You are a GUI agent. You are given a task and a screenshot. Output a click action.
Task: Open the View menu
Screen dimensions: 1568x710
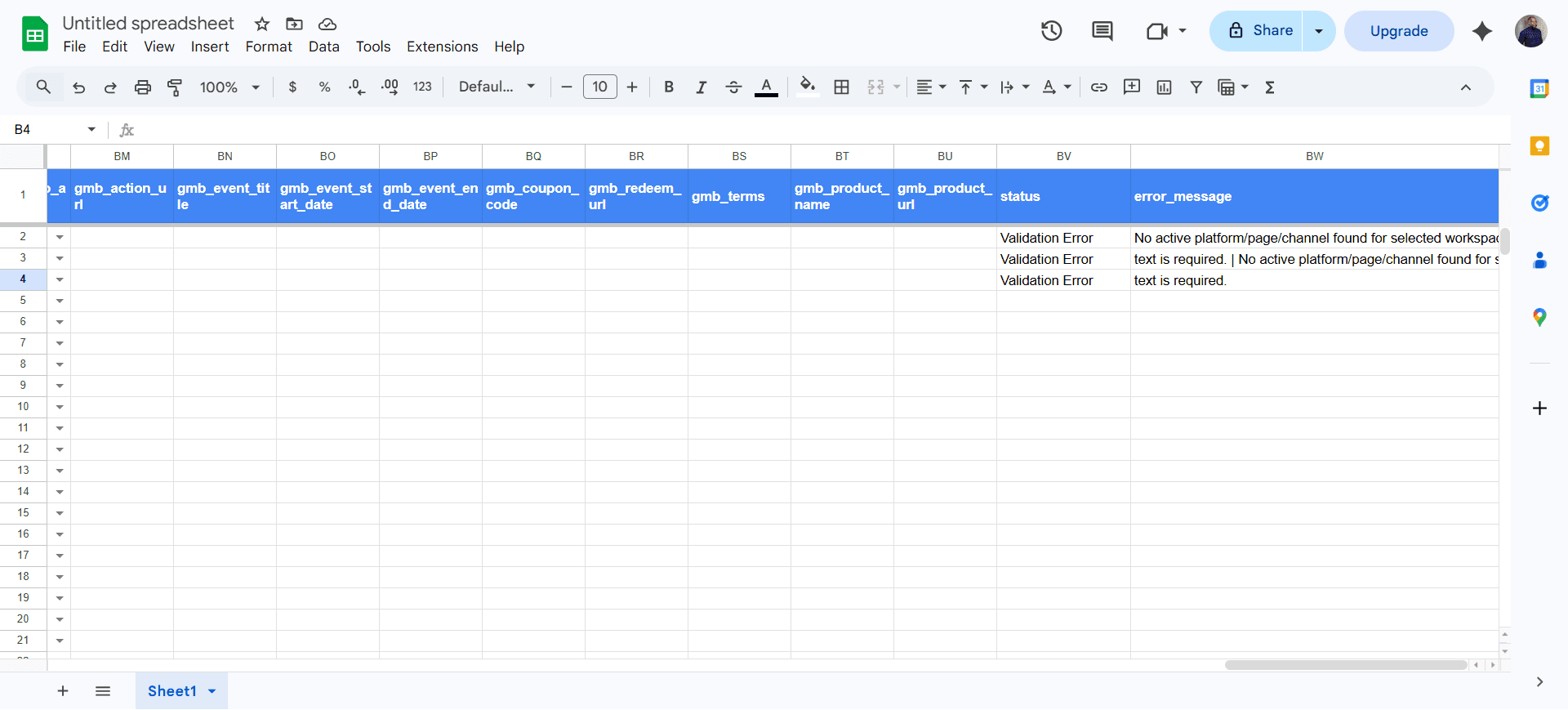[x=159, y=47]
